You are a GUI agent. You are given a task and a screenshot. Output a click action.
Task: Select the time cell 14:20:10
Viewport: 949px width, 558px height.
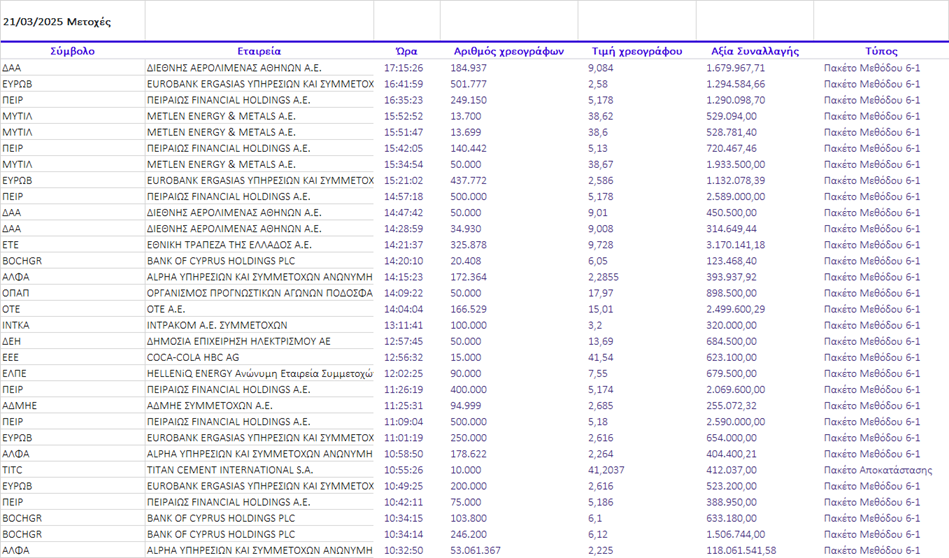click(404, 261)
